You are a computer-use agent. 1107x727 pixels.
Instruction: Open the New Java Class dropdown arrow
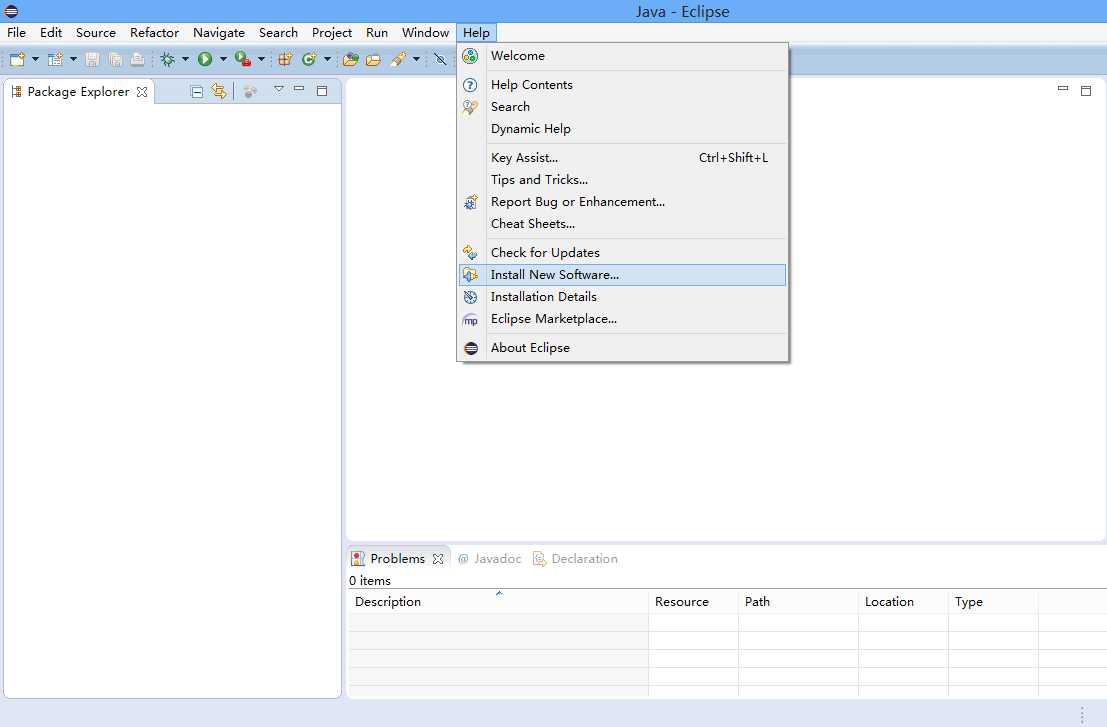pyautogui.click(x=328, y=59)
